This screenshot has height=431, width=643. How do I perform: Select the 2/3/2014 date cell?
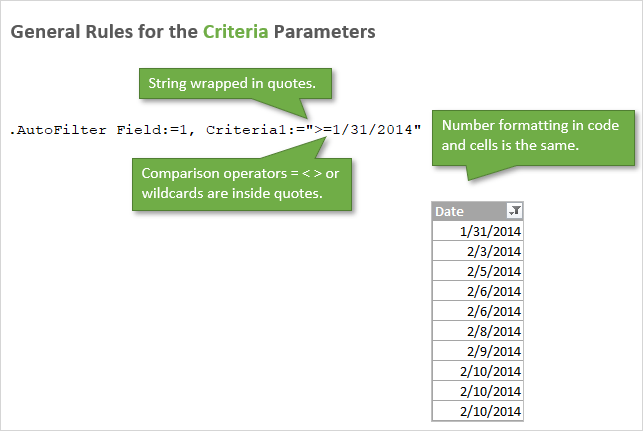pyautogui.click(x=478, y=251)
